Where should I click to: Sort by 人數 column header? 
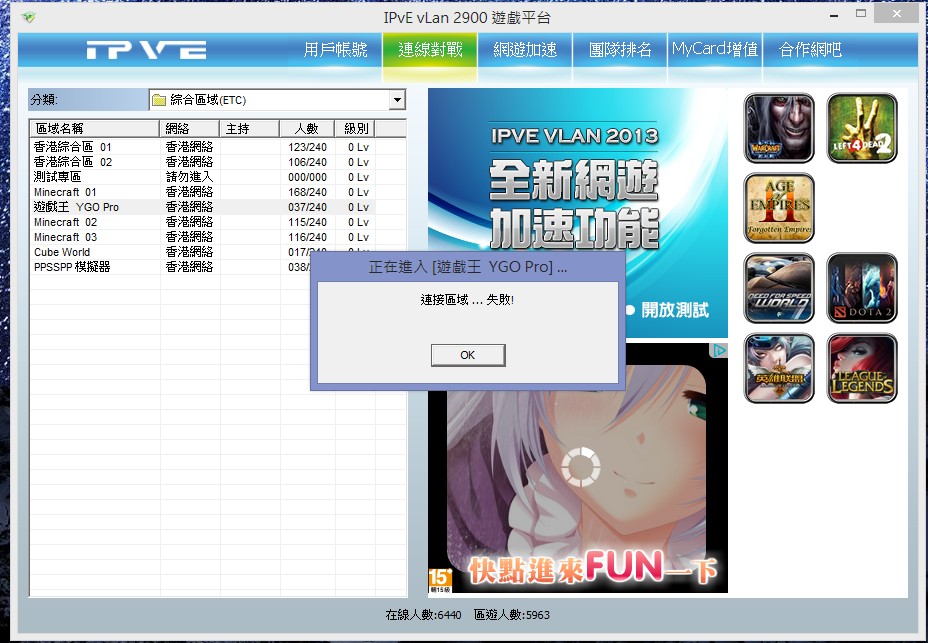307,128
